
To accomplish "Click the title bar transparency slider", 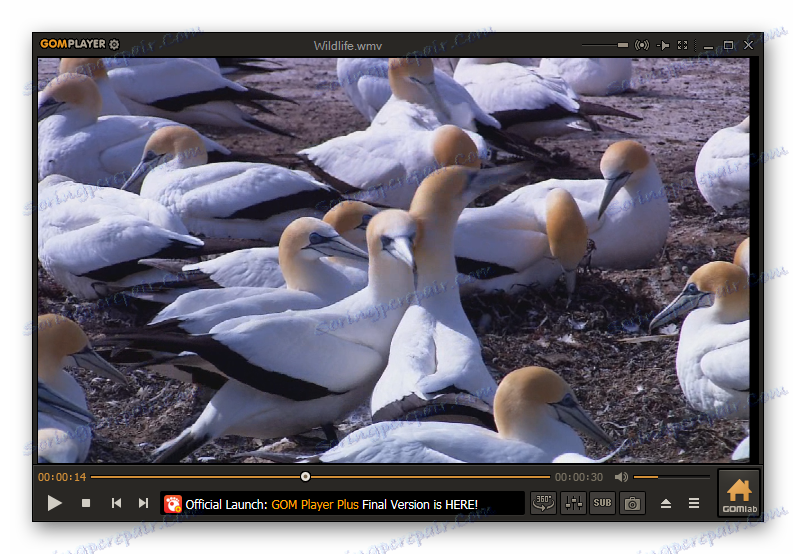I will click(605, 45).
